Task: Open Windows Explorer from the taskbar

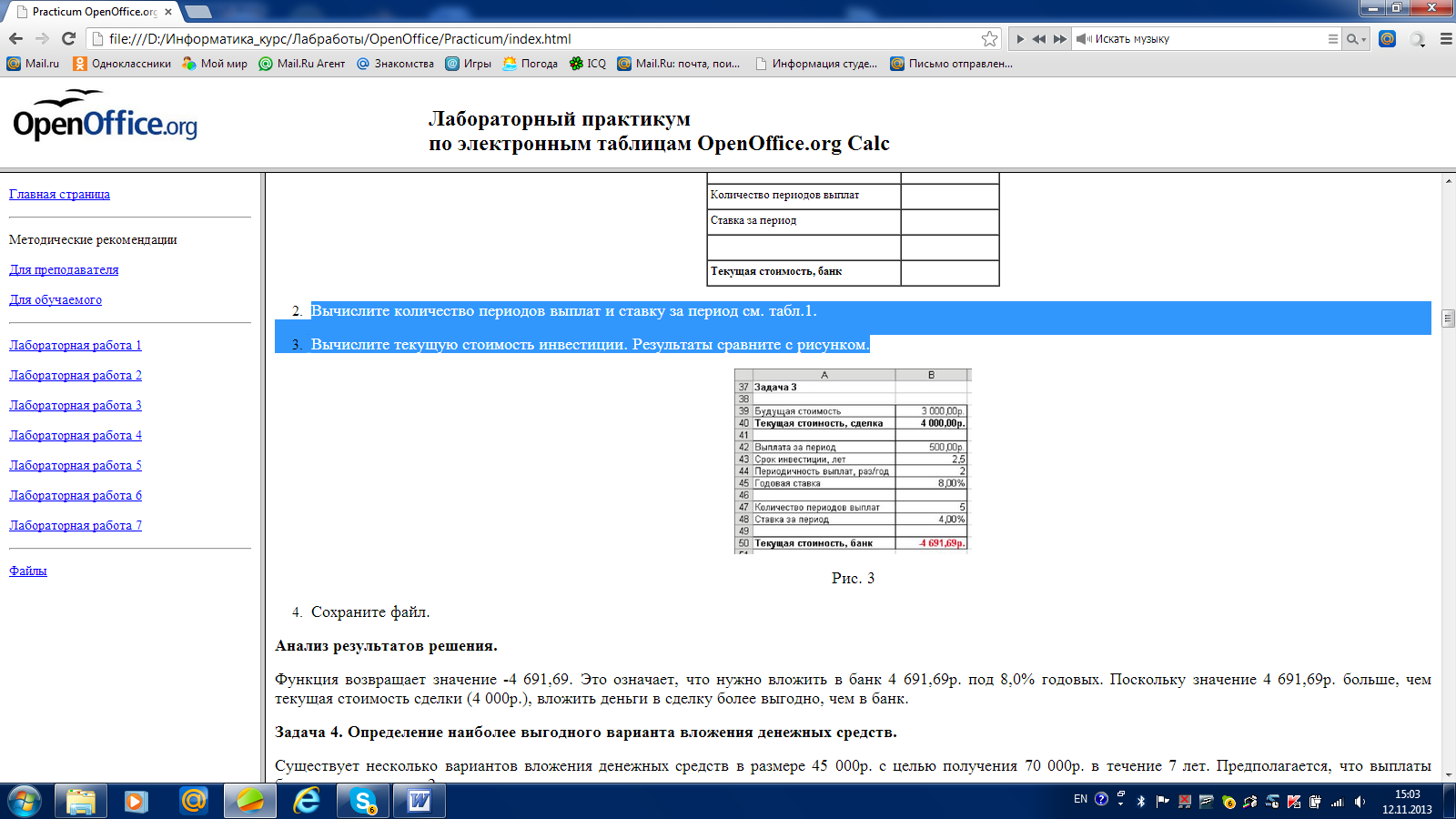Action: (x=81, y=801)
